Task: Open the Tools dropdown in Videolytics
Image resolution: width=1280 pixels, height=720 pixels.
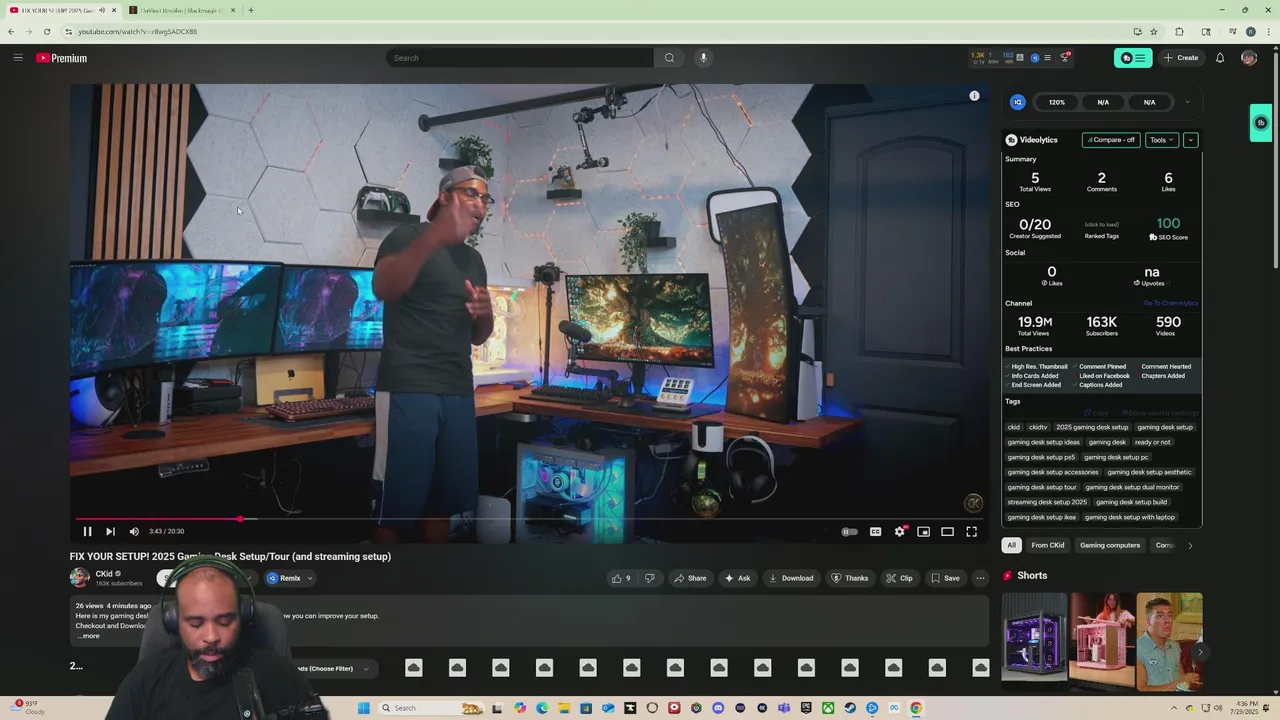Action: pos(1161,140)
